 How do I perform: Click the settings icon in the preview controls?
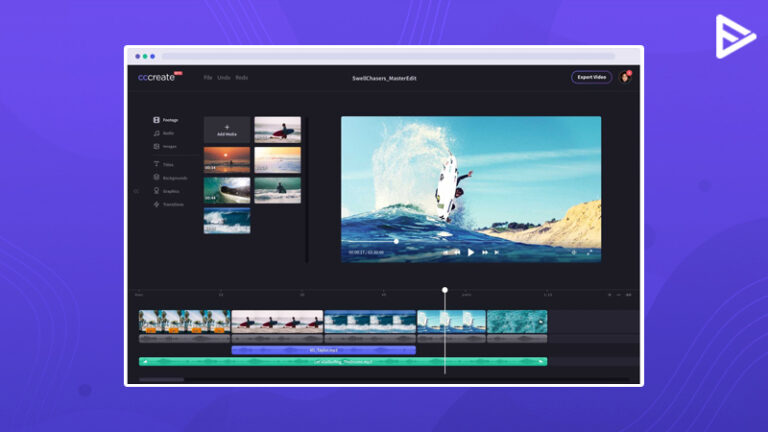point(574,252)
